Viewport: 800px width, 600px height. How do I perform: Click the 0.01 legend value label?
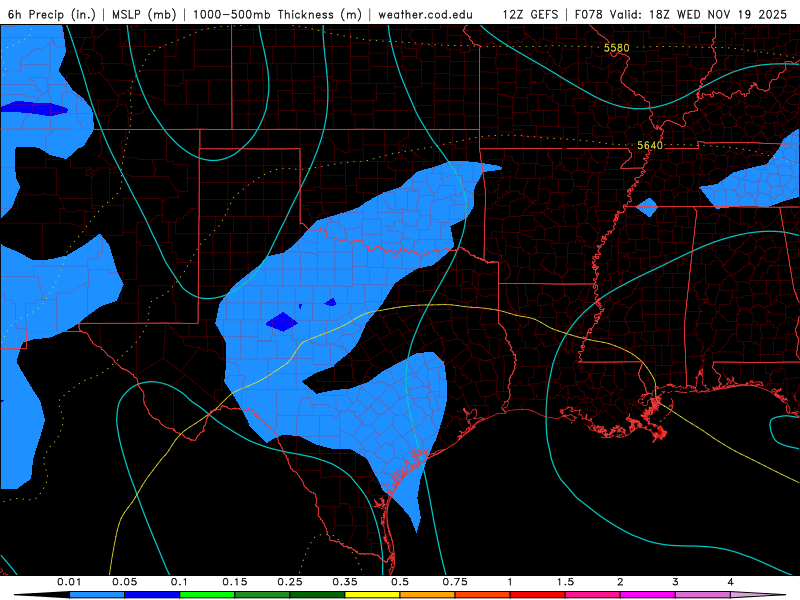[x=69, y=582]
